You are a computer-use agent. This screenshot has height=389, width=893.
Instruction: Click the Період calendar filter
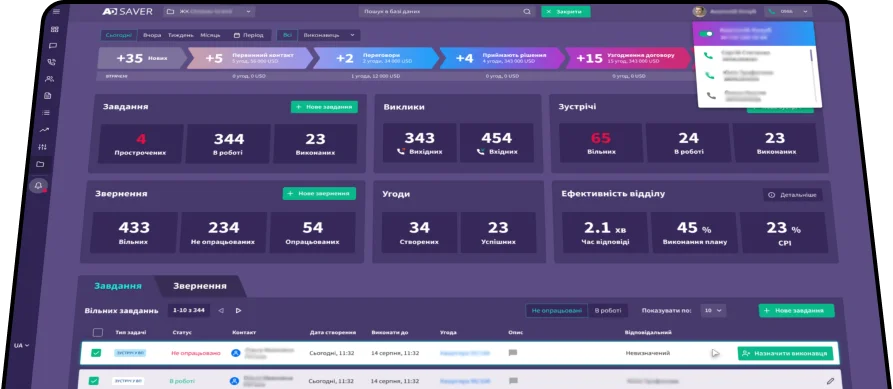(248, 35)
